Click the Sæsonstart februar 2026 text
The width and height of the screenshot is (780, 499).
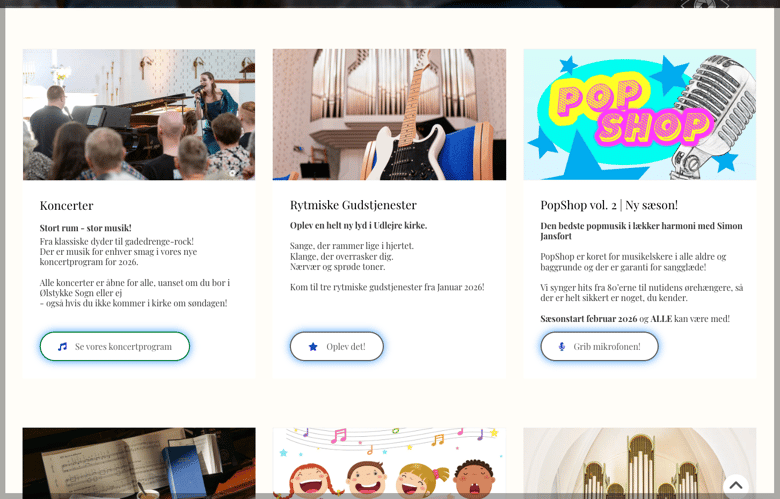(x=588, y=318)
